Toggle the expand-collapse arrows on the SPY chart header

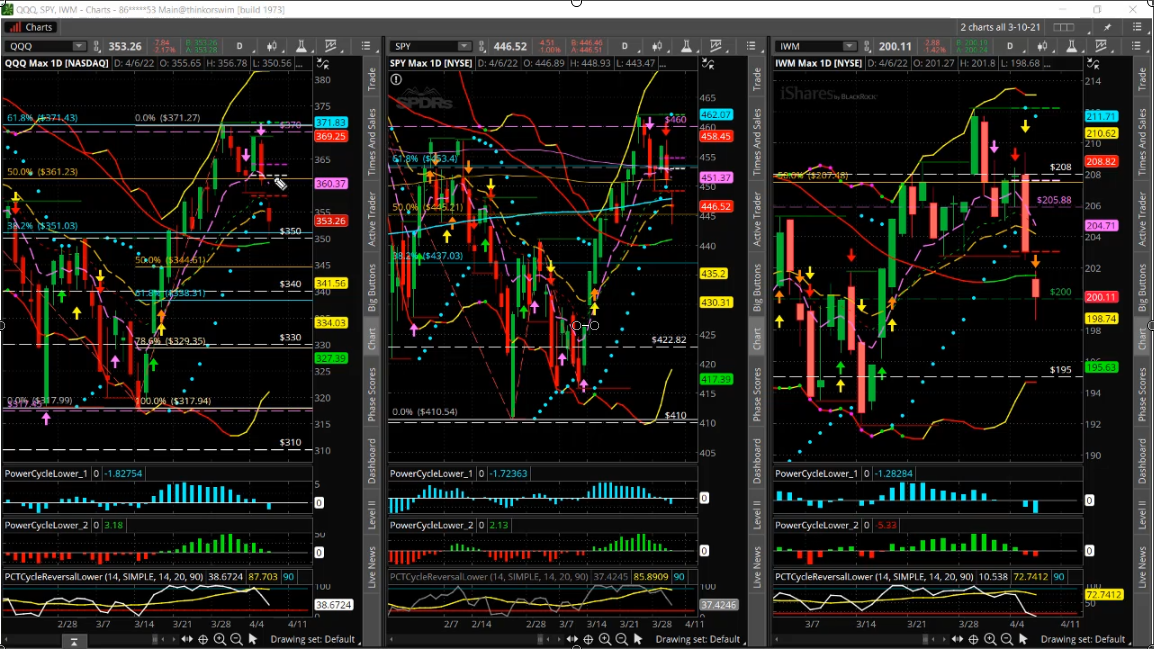click(x=708, y=64)
